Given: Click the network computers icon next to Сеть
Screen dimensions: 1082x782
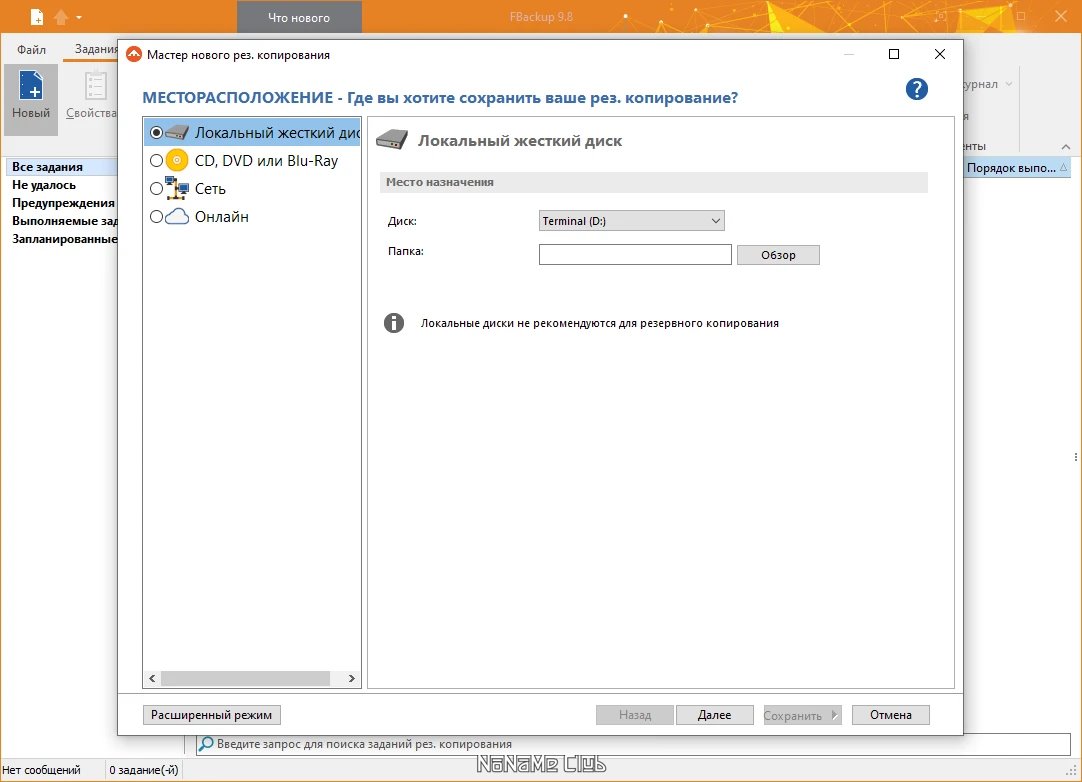Looking at the screenshot, I should (x=177, y=188).
